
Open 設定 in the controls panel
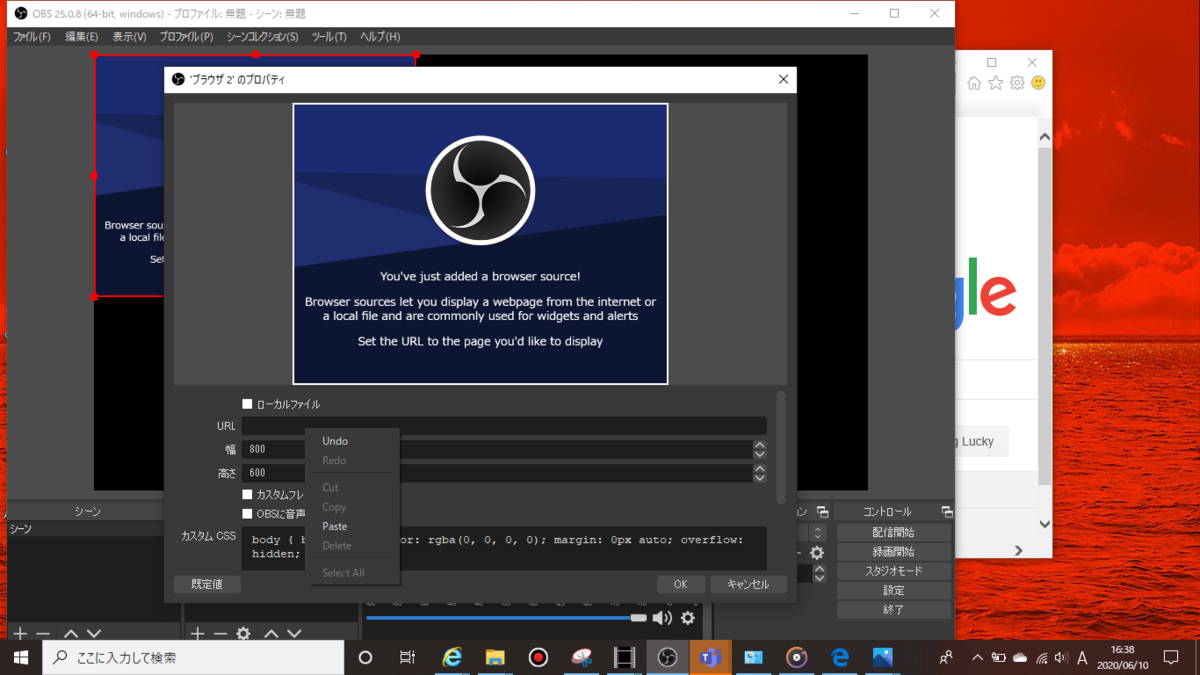pos(894,590)
